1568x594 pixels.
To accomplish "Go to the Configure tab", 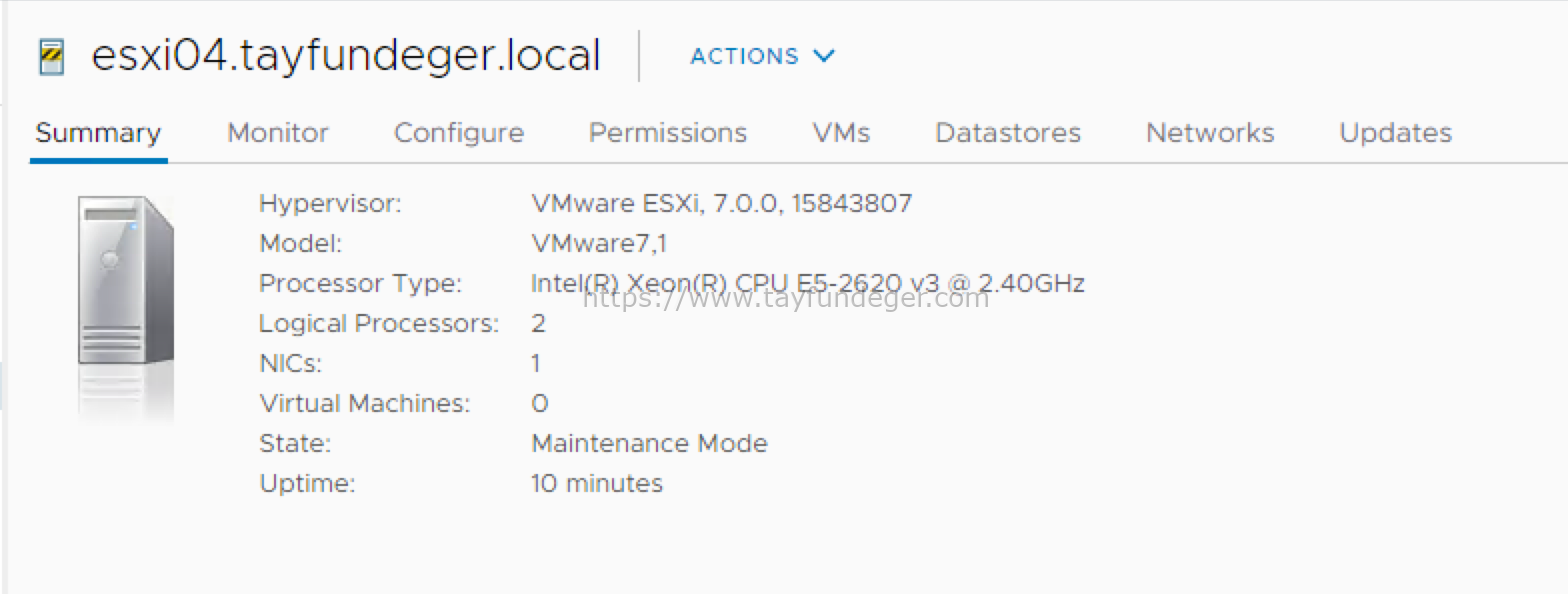I will [459, 133].
